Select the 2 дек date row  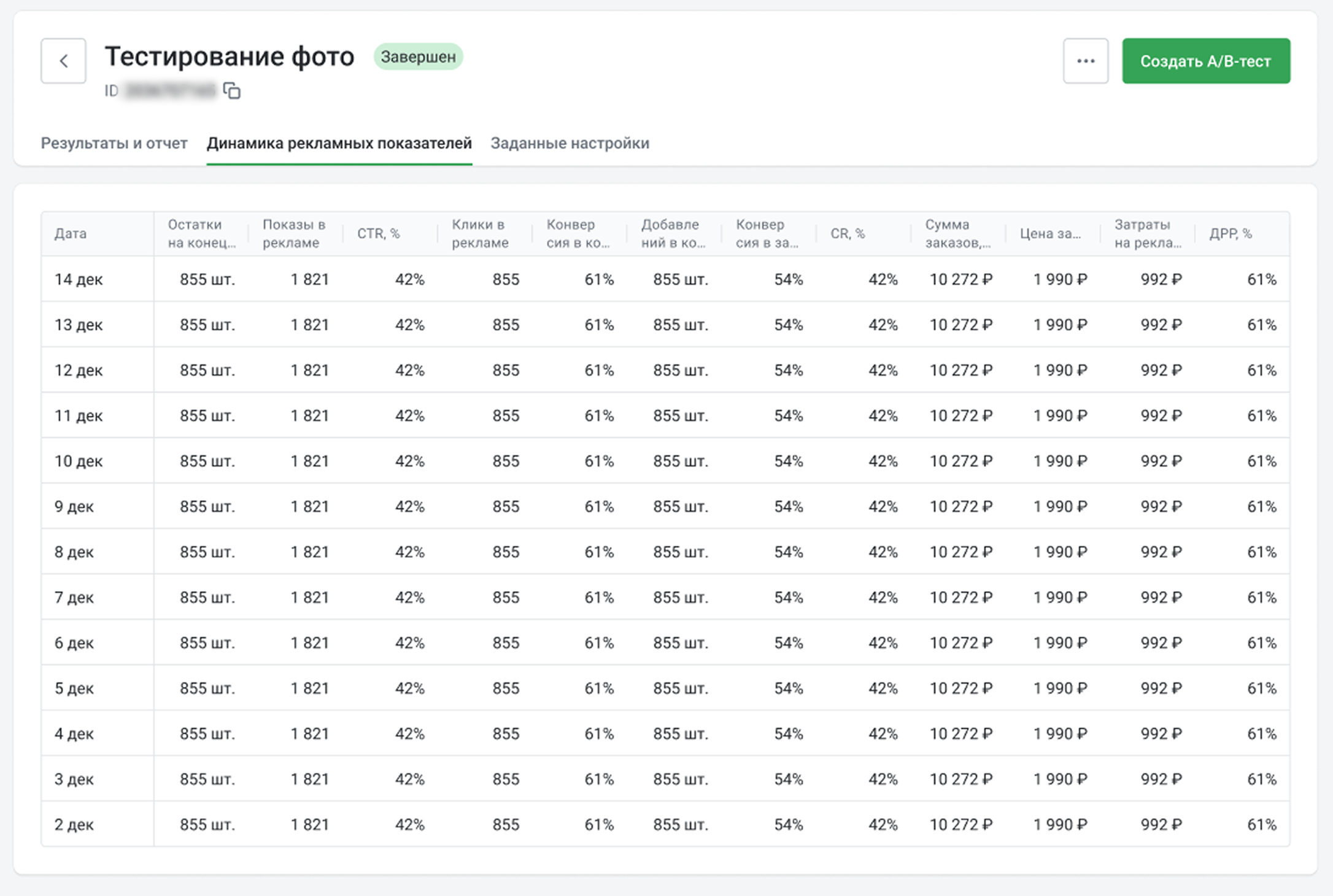pyautogui.click(x=74, y=824)
